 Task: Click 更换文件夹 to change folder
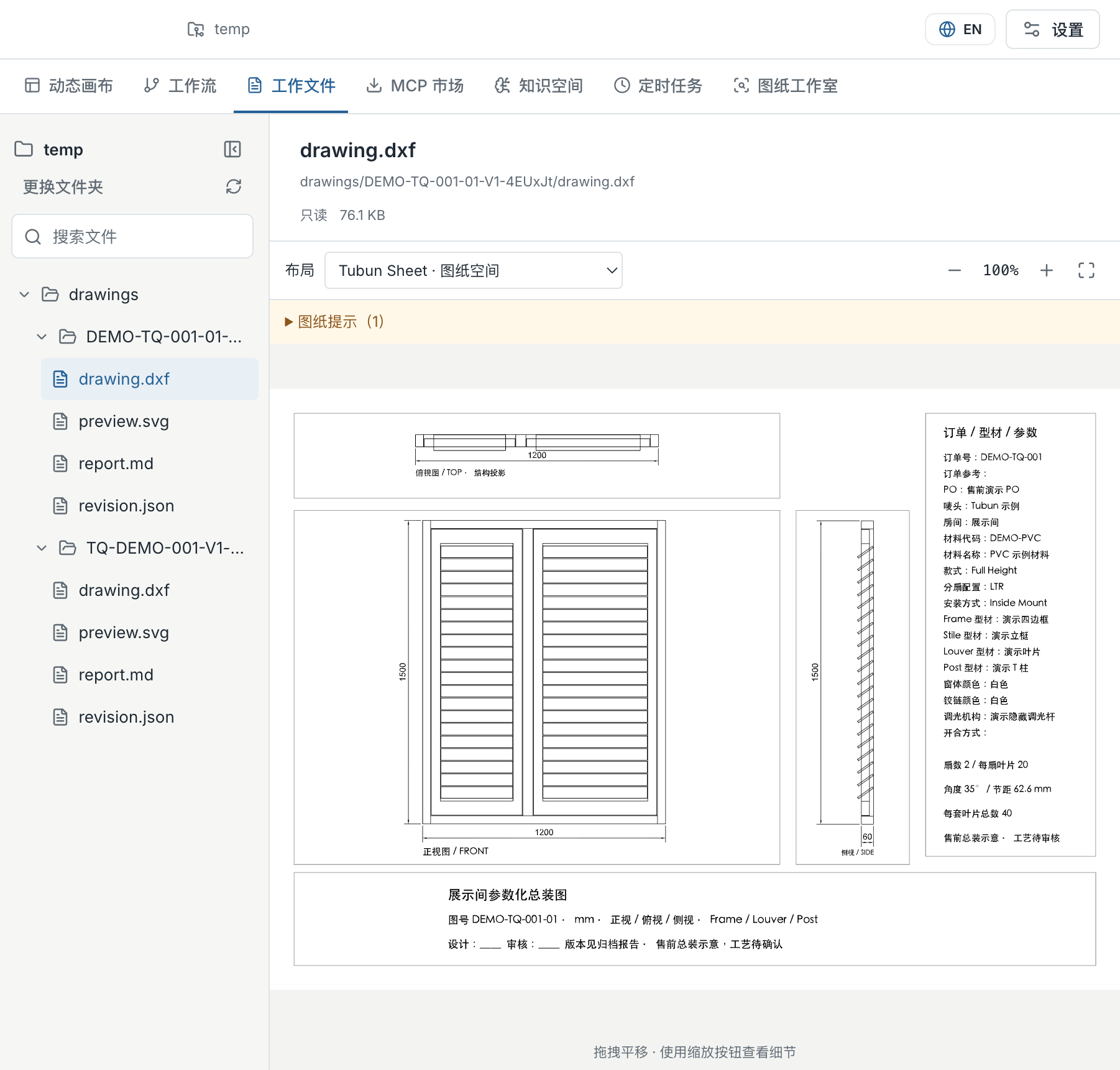tap(63, 186)
